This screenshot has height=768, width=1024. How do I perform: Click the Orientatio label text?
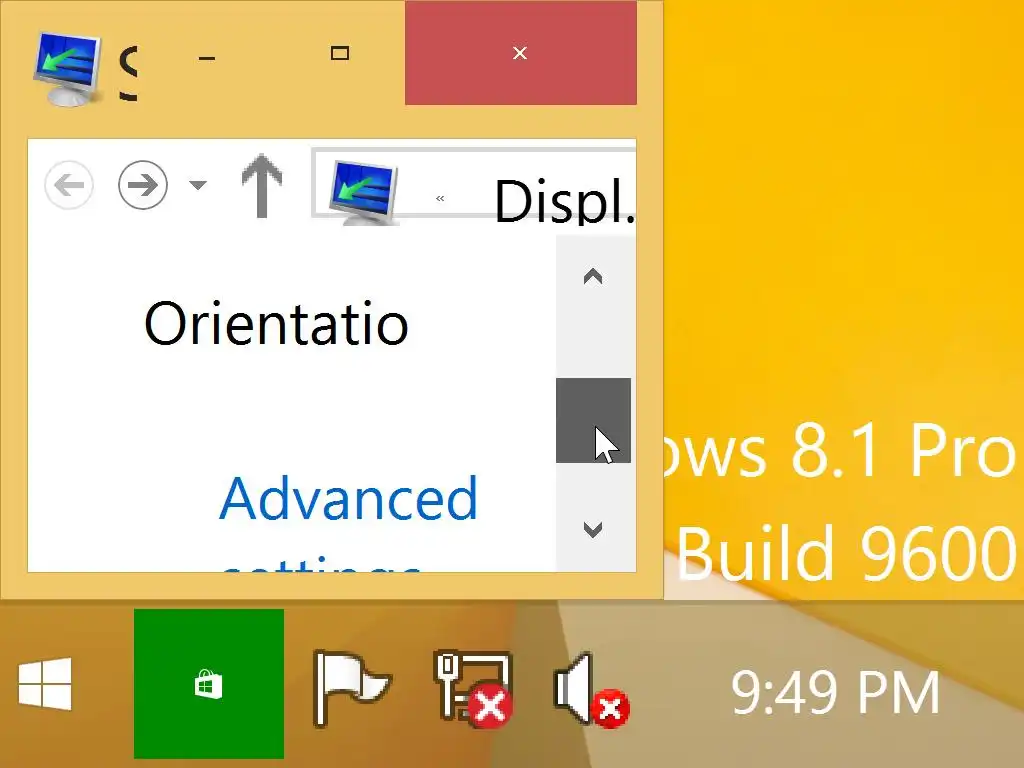coord(276,324)
